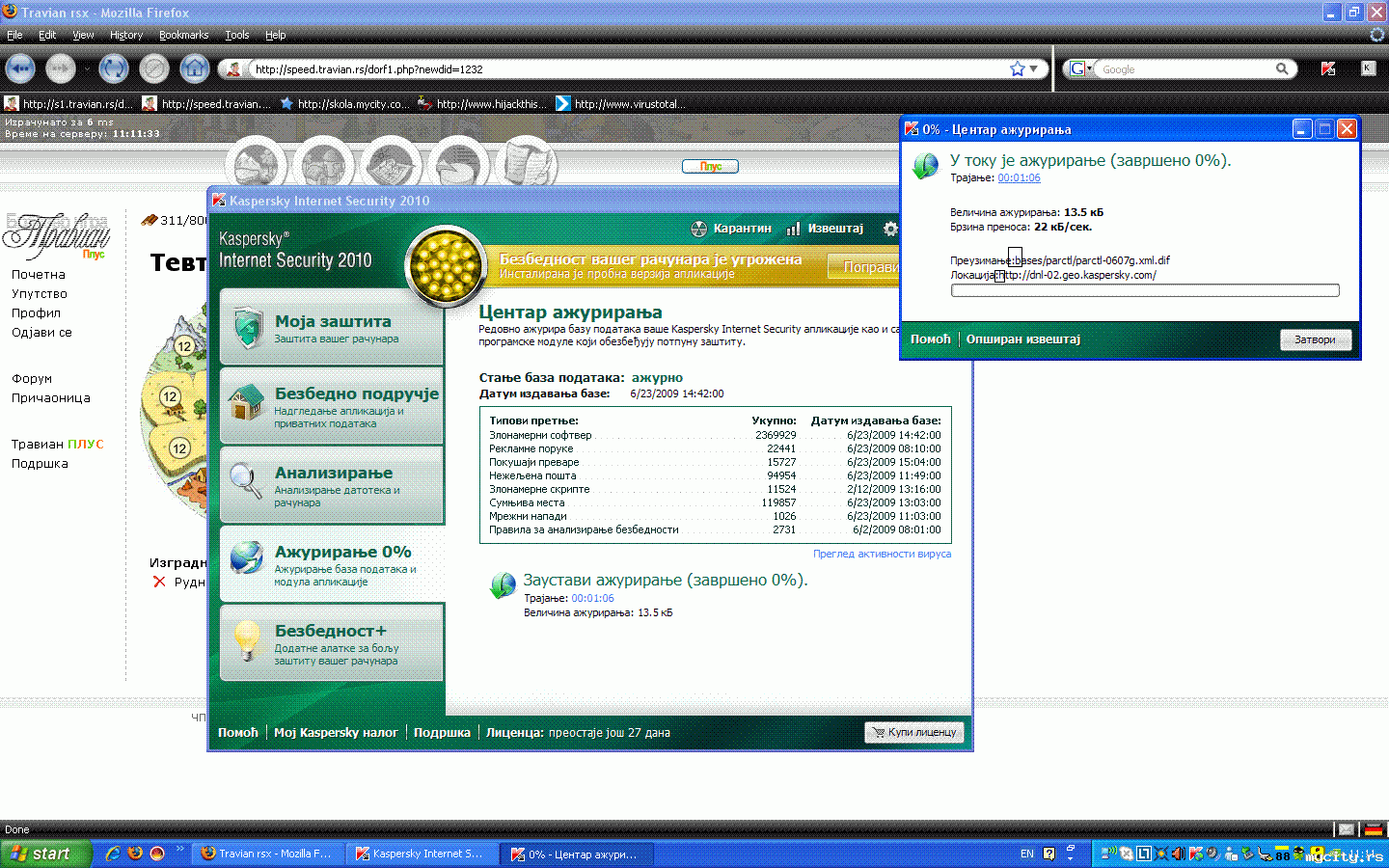Switch to the Безбедно подручје section
Screen dimensions: 1389x868
pos(332,406)
